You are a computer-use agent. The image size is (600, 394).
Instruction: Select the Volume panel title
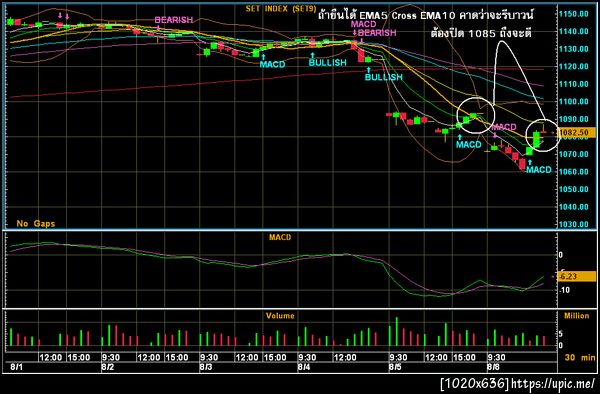[280, 316]
